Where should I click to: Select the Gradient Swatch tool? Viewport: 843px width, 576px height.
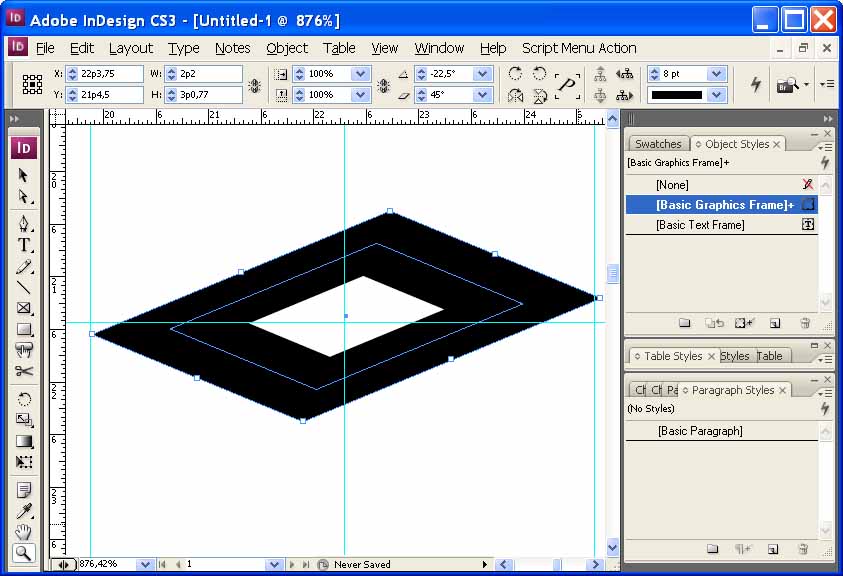click(23, 441)
